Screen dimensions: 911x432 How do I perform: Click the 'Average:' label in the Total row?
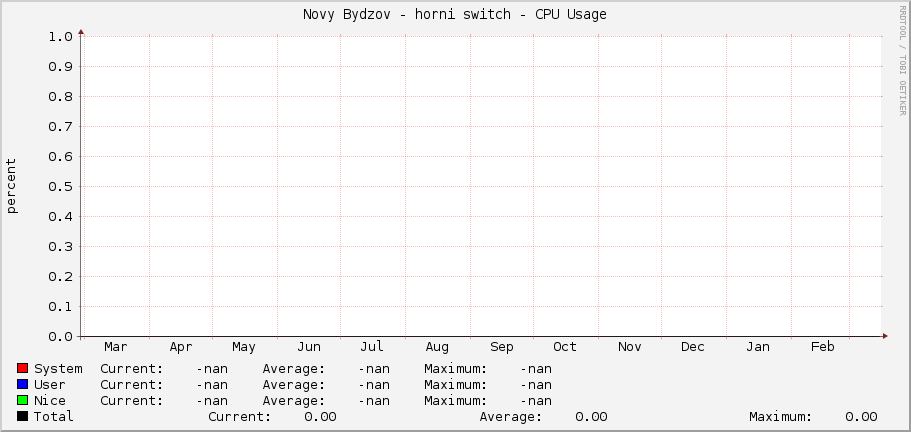point(511,416)
